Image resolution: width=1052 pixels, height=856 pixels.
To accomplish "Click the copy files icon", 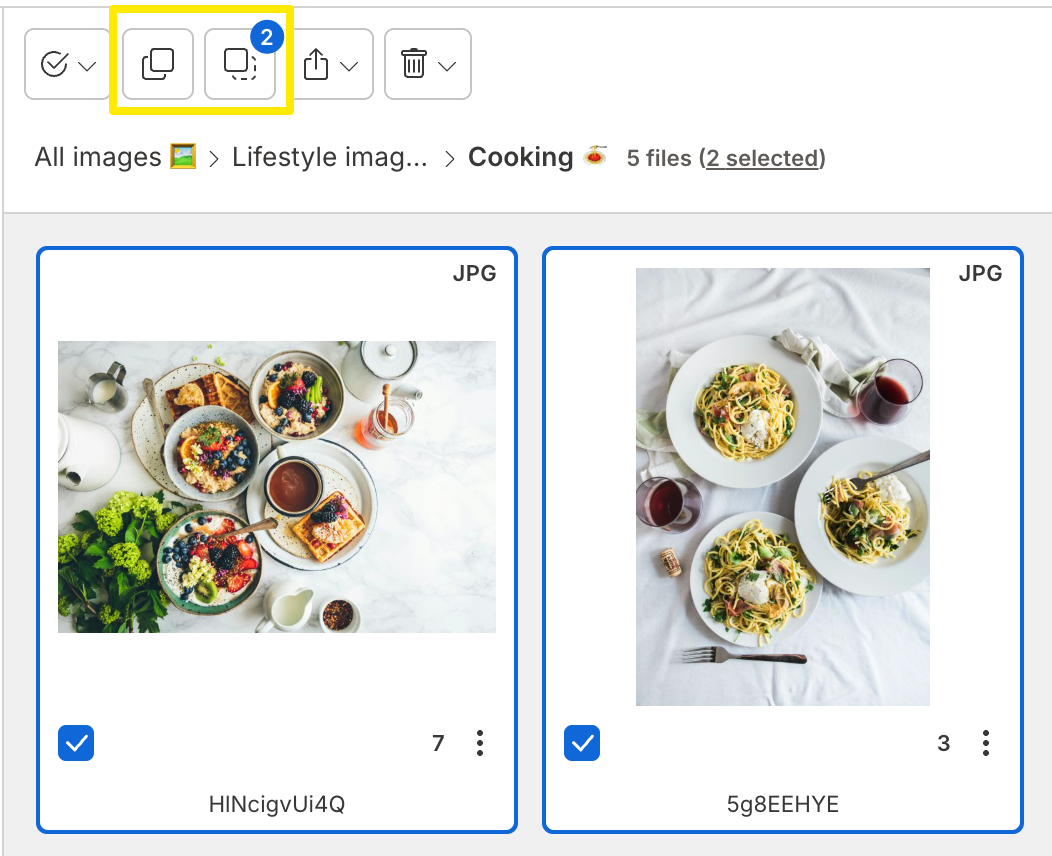I will pos(157,64).
